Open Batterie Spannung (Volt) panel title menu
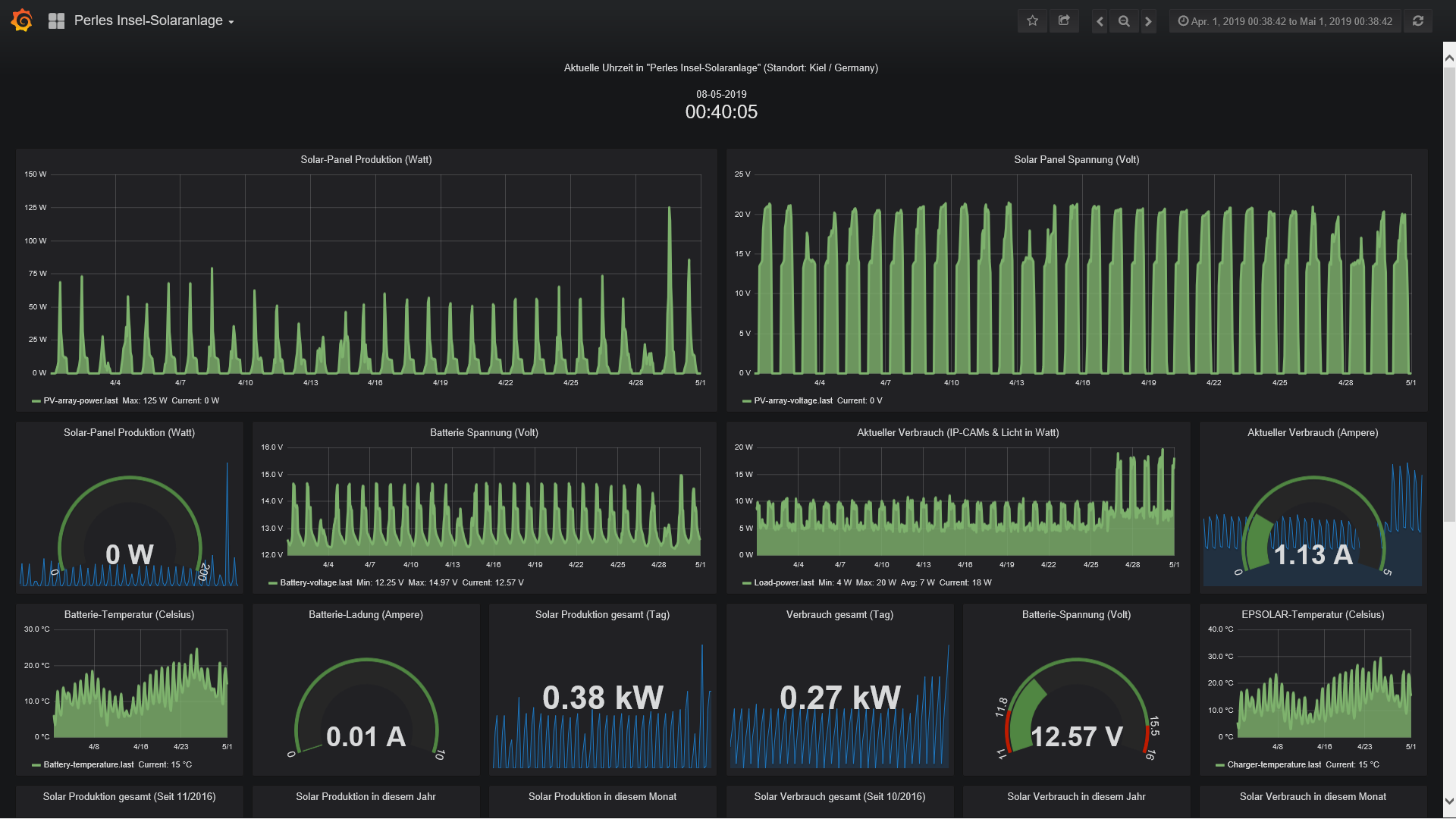 [x=484, y=432]
